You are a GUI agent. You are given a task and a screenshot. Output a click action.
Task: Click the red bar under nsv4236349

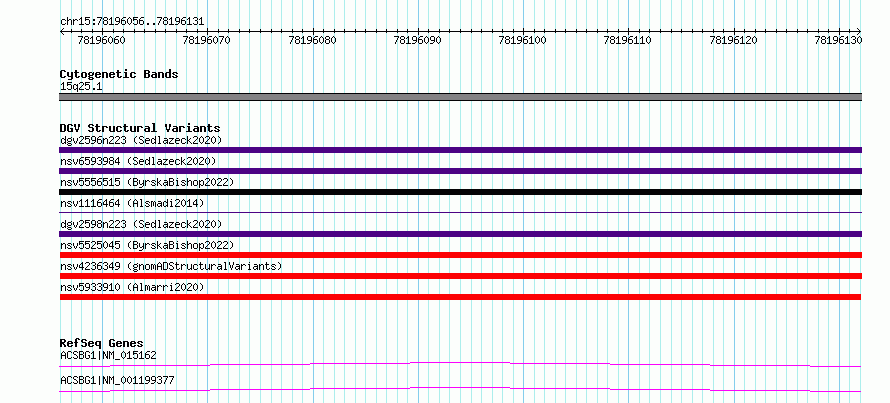pos(460,276)
